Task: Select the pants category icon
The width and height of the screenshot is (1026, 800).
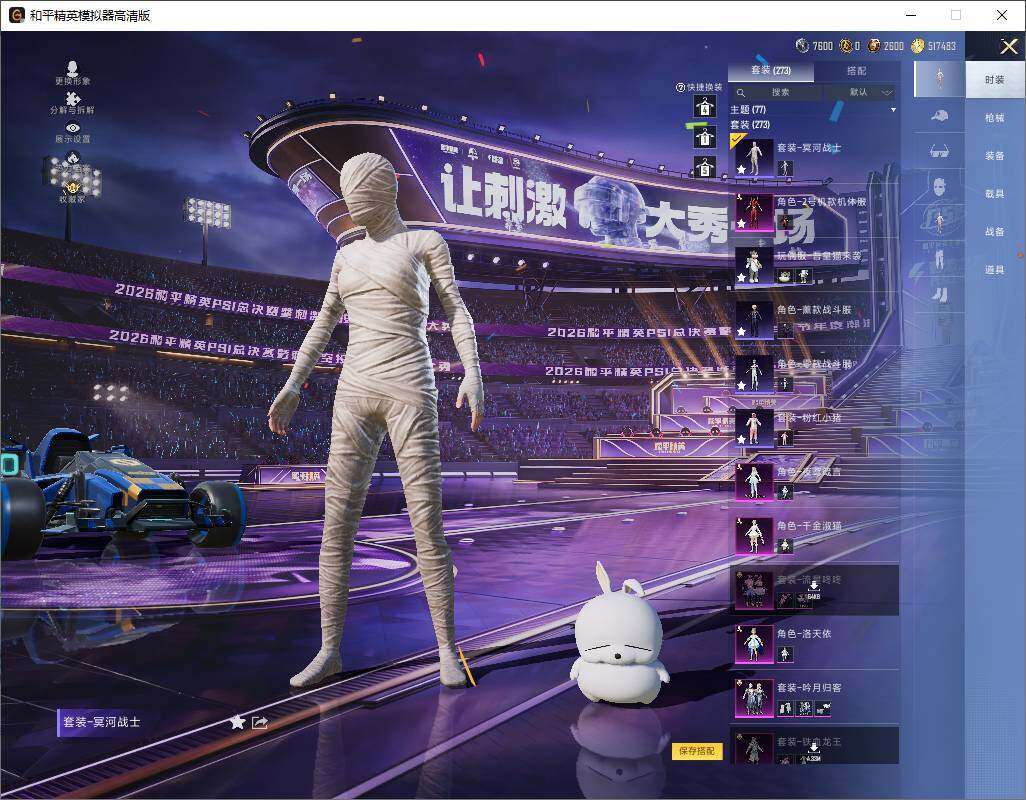Action: (940, 258)
